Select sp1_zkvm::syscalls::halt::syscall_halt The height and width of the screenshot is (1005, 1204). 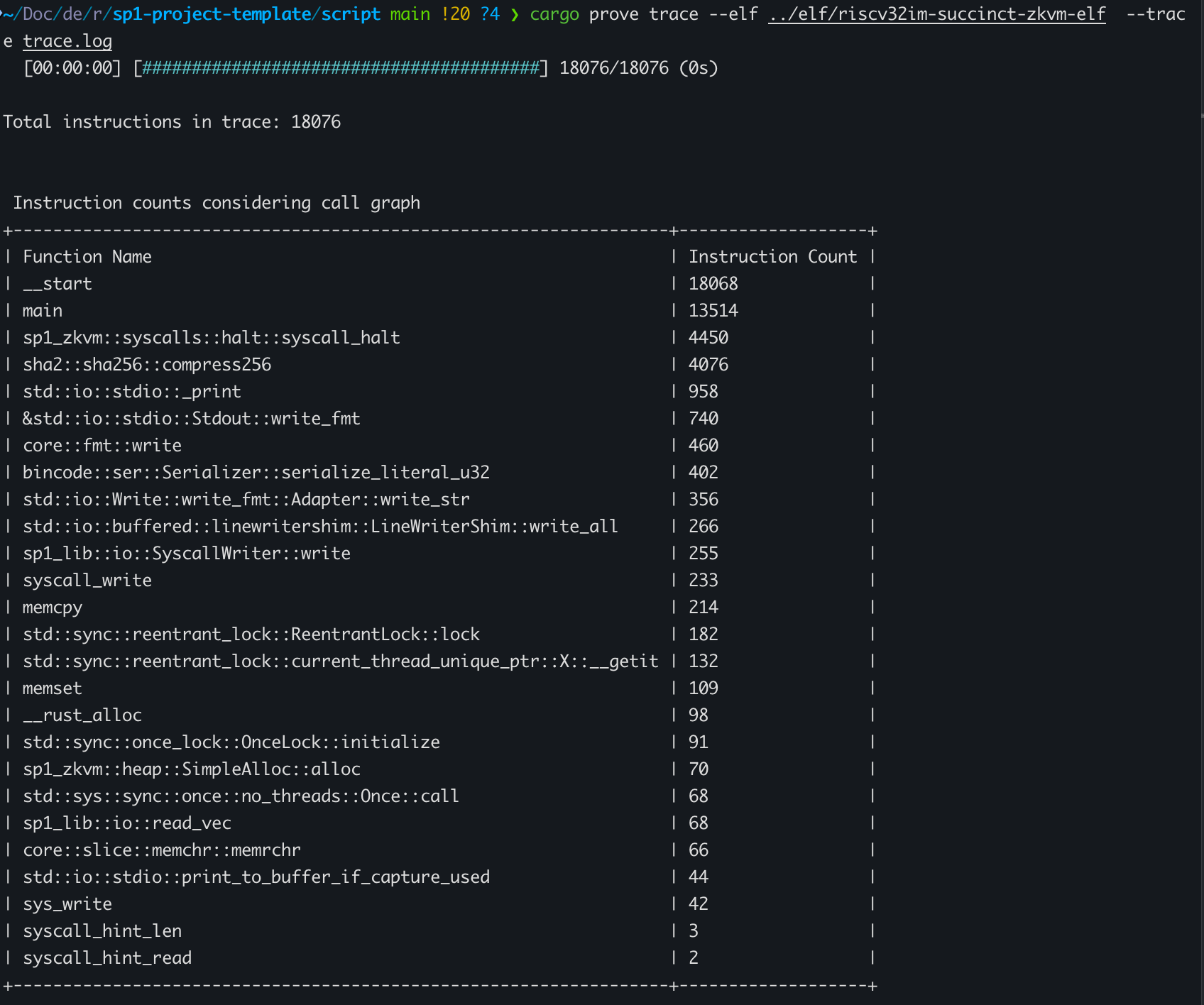coord(212,338)
